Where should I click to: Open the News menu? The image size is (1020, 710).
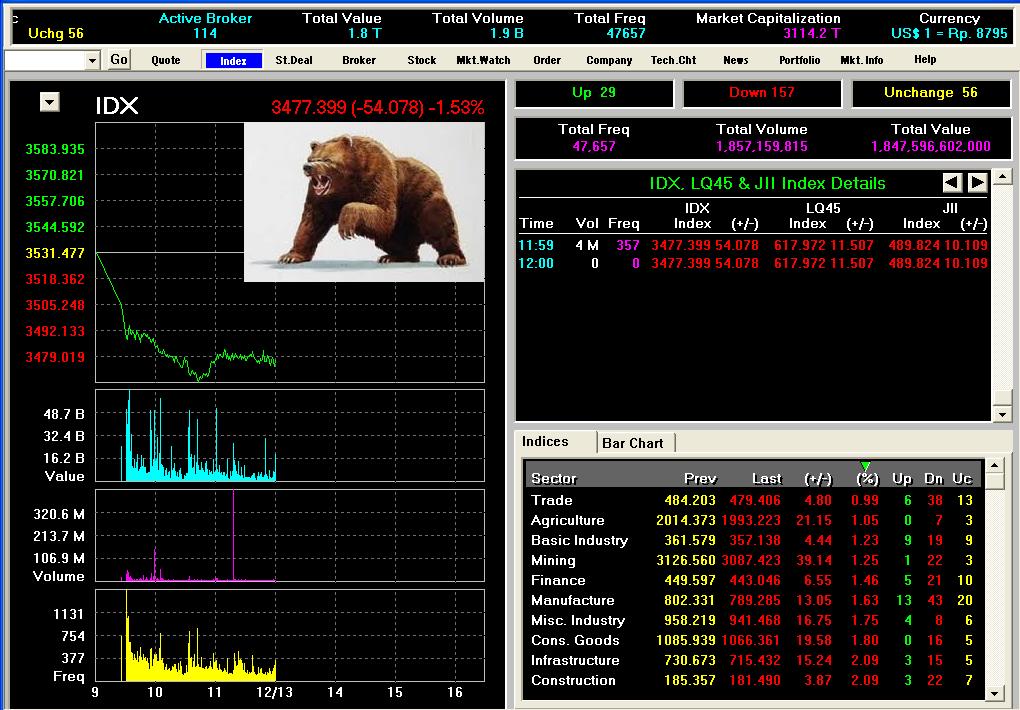[736, 60]
